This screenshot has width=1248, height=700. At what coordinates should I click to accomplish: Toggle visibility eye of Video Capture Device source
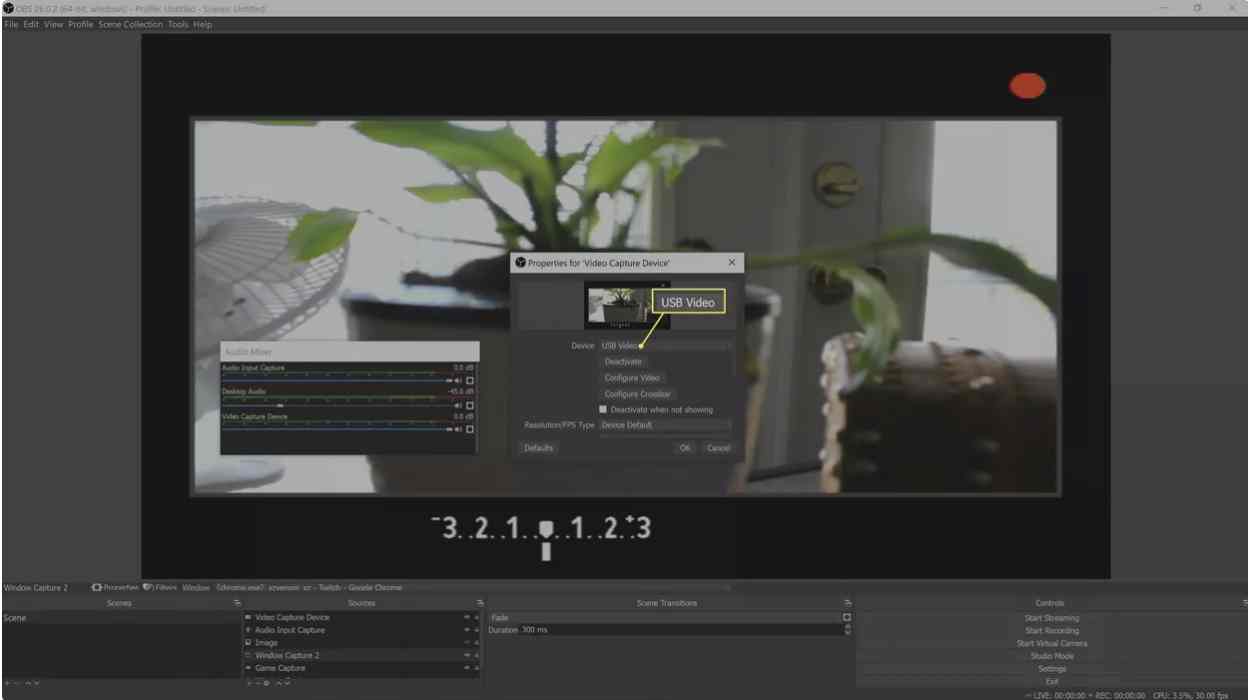click(x=466, y=618)
